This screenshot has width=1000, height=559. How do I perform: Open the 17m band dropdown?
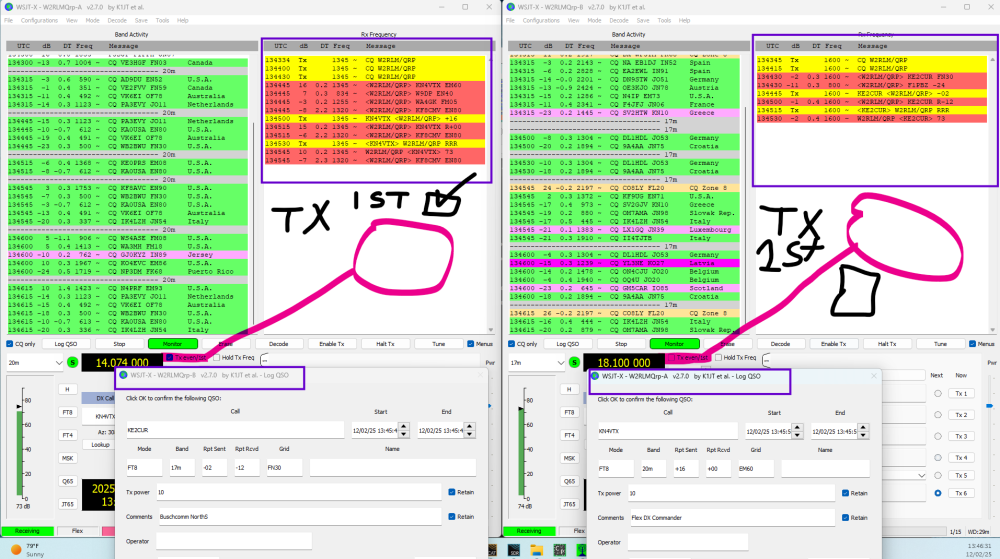tap(537, 363)
